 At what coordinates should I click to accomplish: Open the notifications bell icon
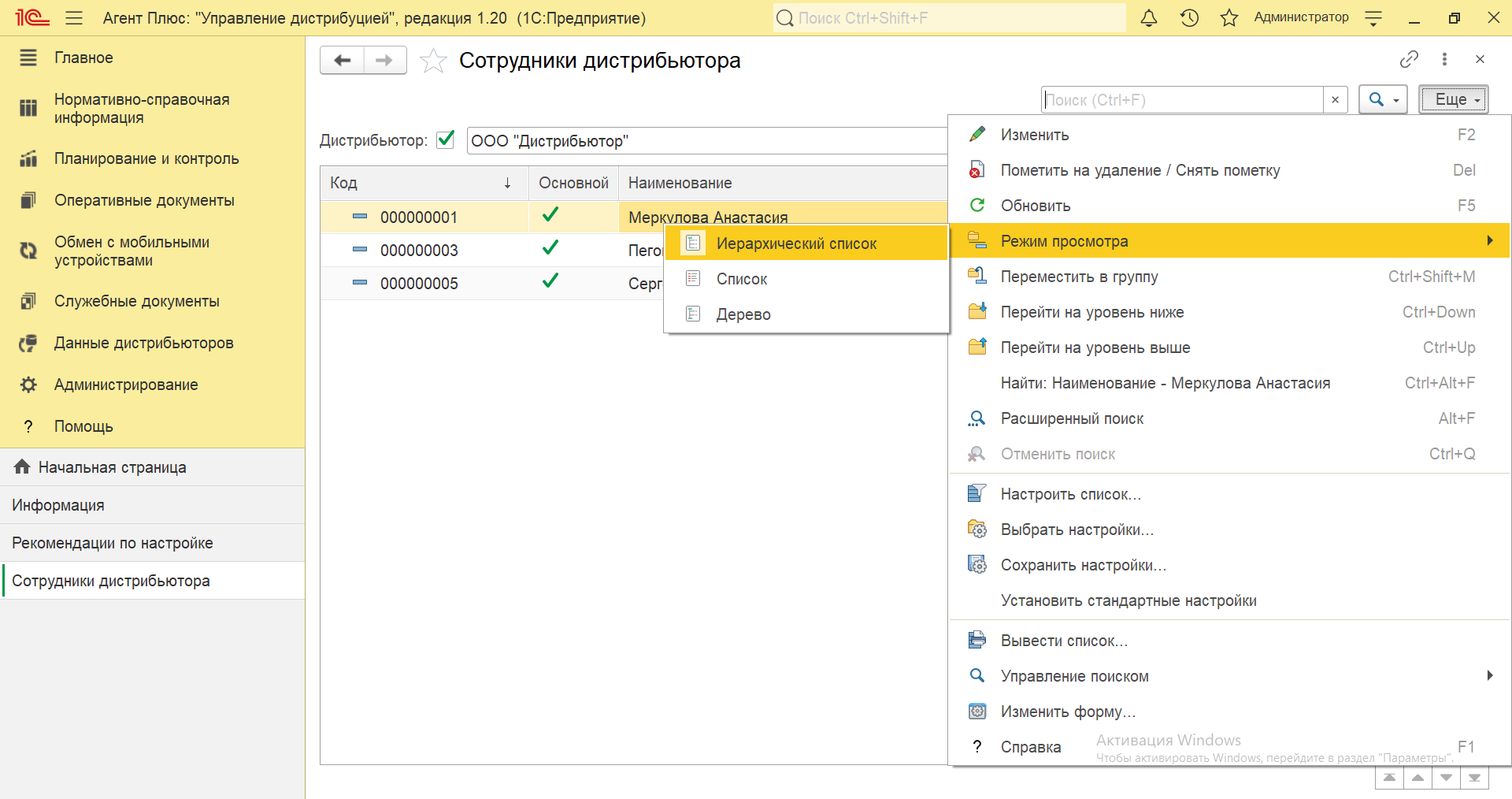coord(1149,17)
